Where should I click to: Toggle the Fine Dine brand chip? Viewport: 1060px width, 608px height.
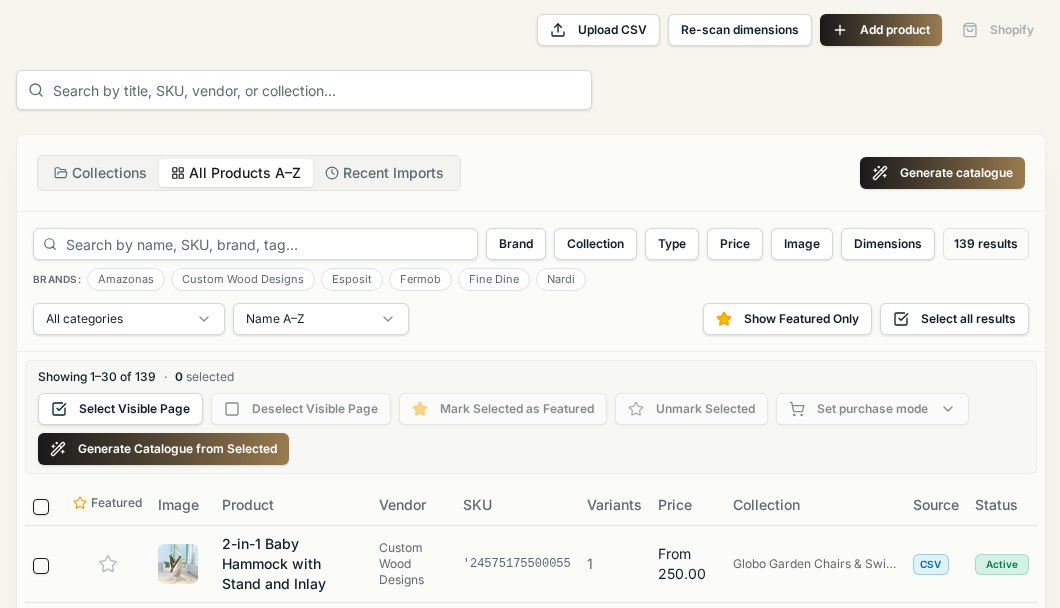494,279
